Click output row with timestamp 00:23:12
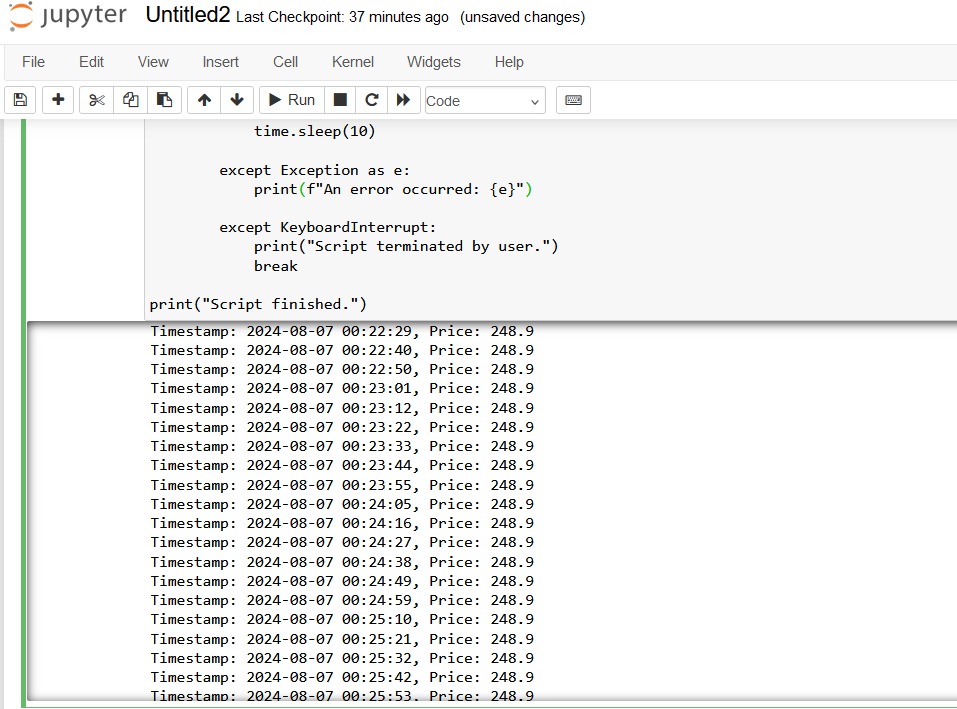 tap(342, 408)
